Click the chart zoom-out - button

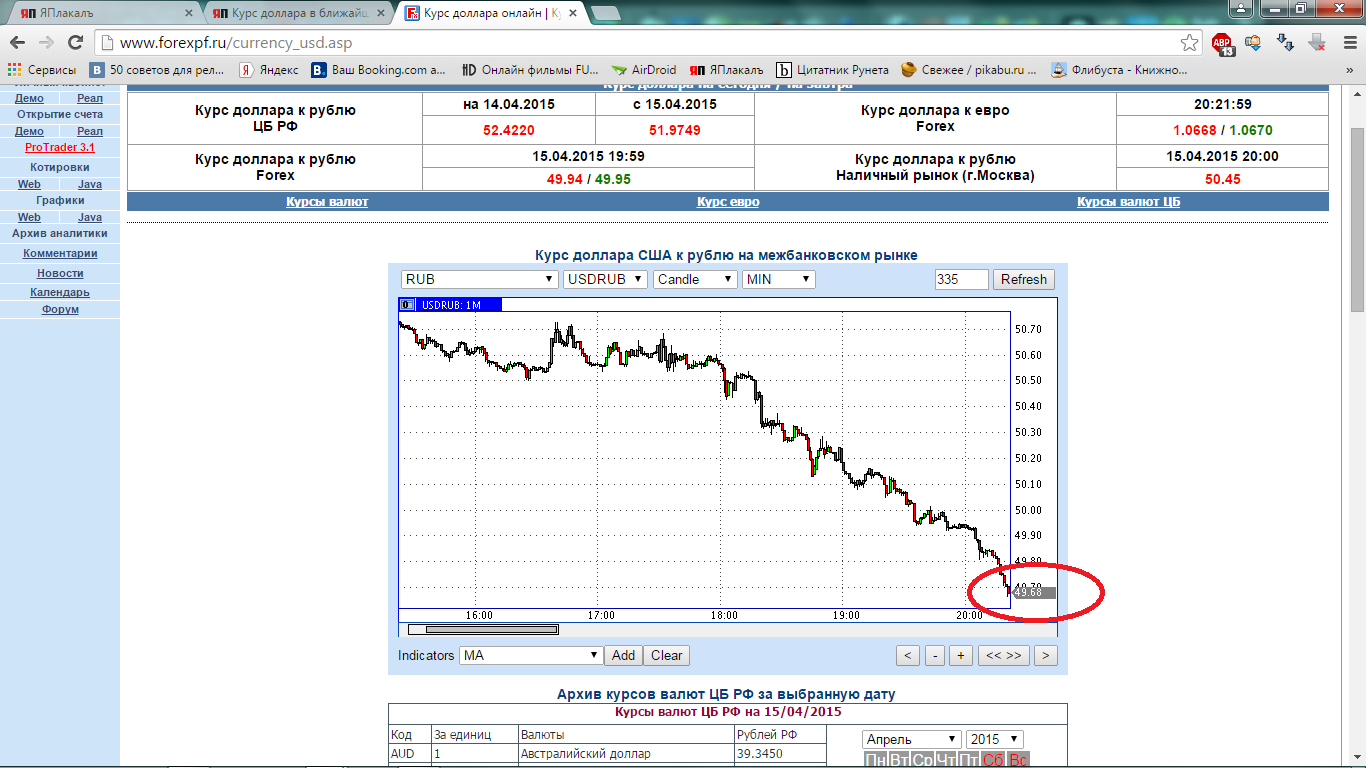pyautogui.click(x=934, y=656)
